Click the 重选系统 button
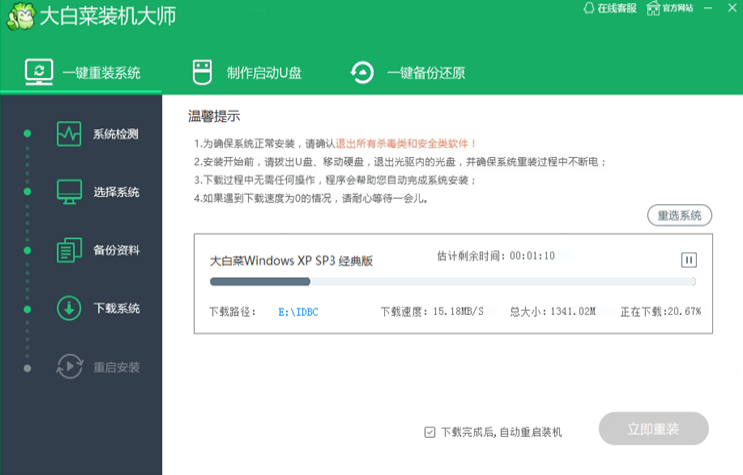This screenshot has height=475, width=743. [679, 215]
